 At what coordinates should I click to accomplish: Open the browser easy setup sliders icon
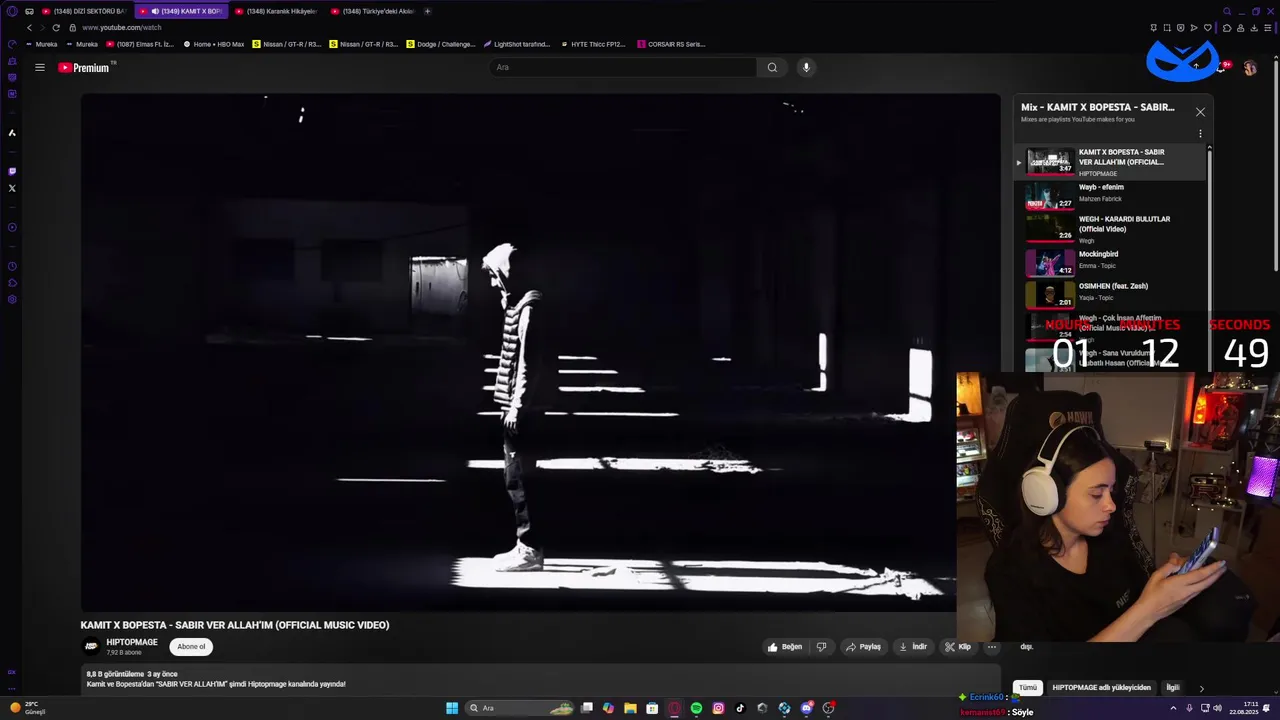[x=1268, y=28]
